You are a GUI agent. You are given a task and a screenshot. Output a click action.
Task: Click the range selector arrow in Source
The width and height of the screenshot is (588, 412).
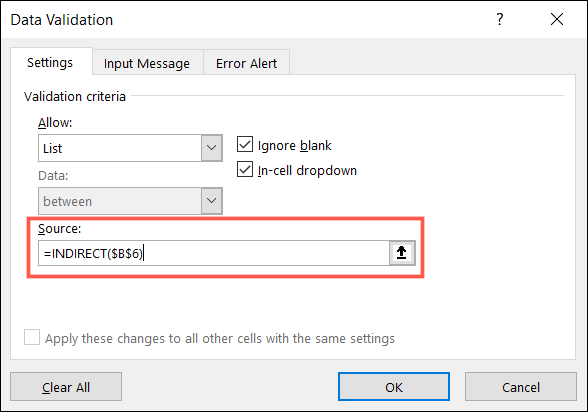click(402, 253)
